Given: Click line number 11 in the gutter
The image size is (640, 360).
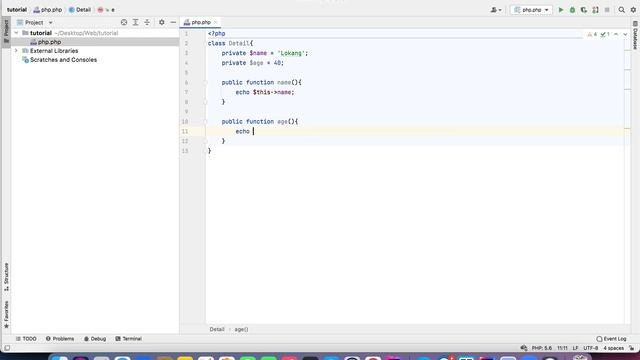Looking at the screenshot, I should pyautogui.click(x=185, y=131).
